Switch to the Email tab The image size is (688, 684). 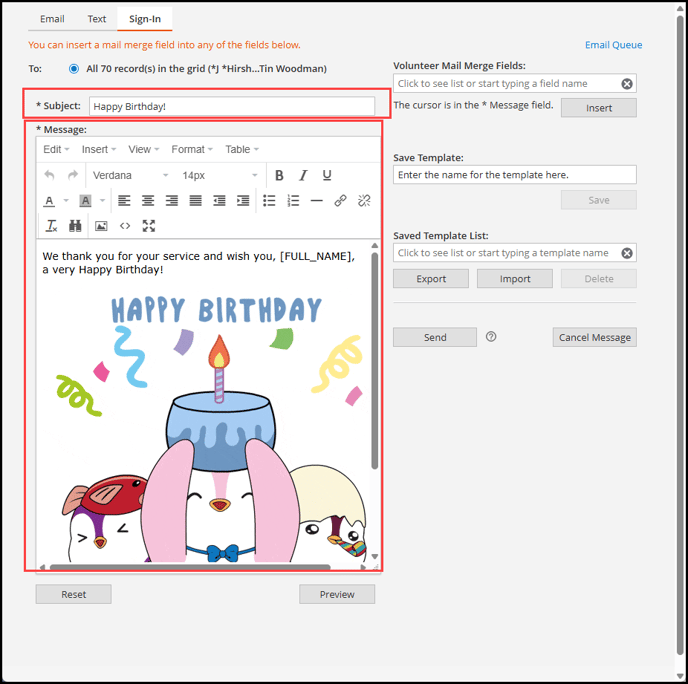[52, 19]
